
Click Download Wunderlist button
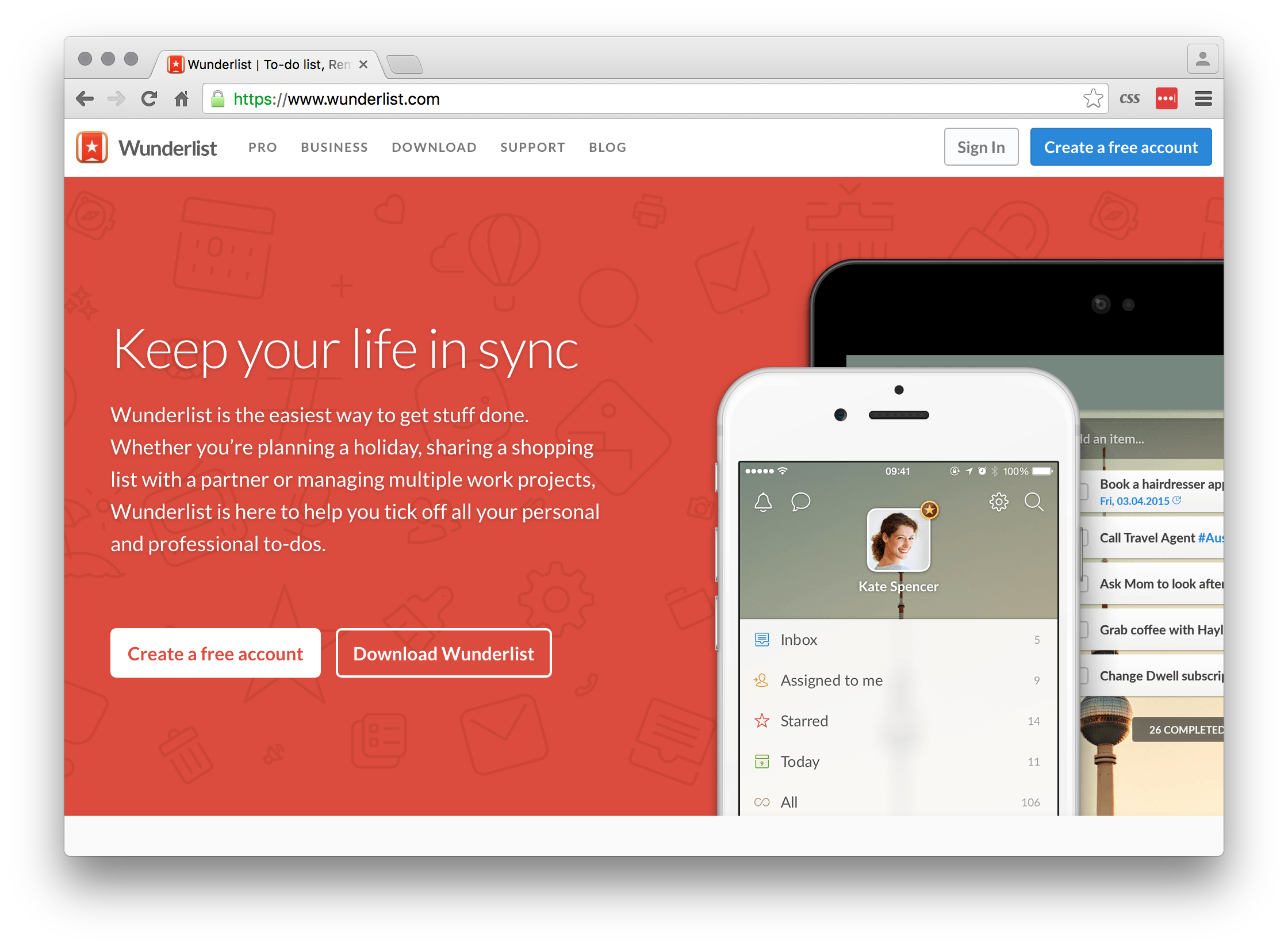pos(443,653)
